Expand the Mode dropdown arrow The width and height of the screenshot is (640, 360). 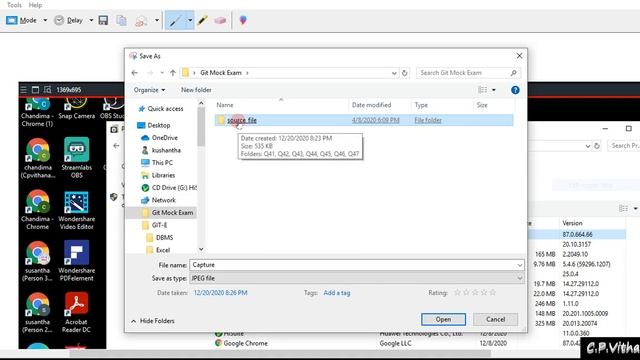coord(45,20)
